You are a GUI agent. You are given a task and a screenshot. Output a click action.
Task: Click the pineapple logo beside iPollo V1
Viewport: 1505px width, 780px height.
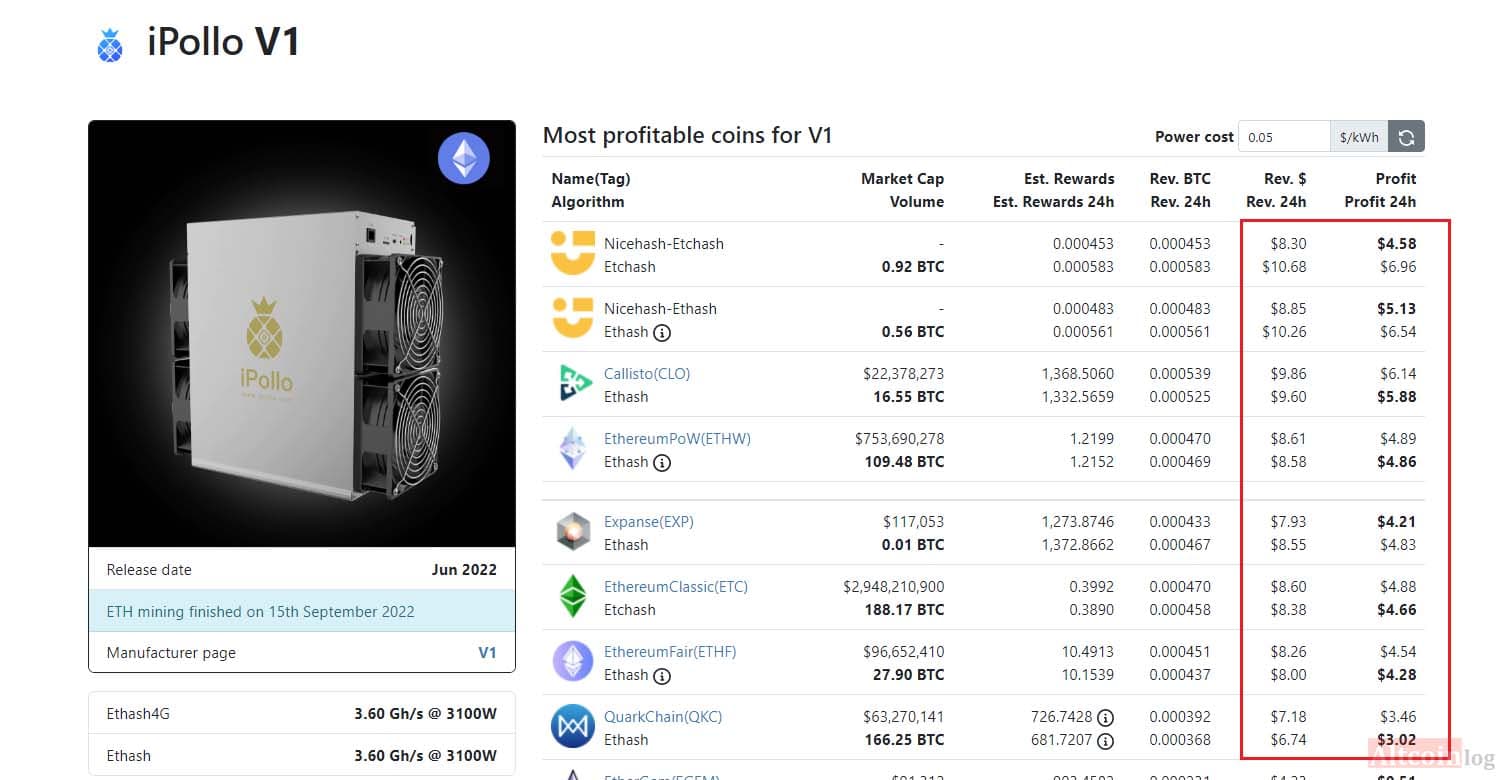click(x=110, y=45)
